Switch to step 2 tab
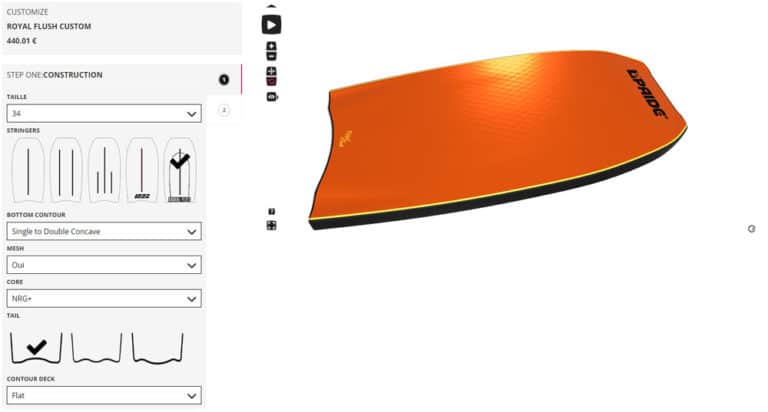This screenshot has width=768, height=412. click(224, 110)
